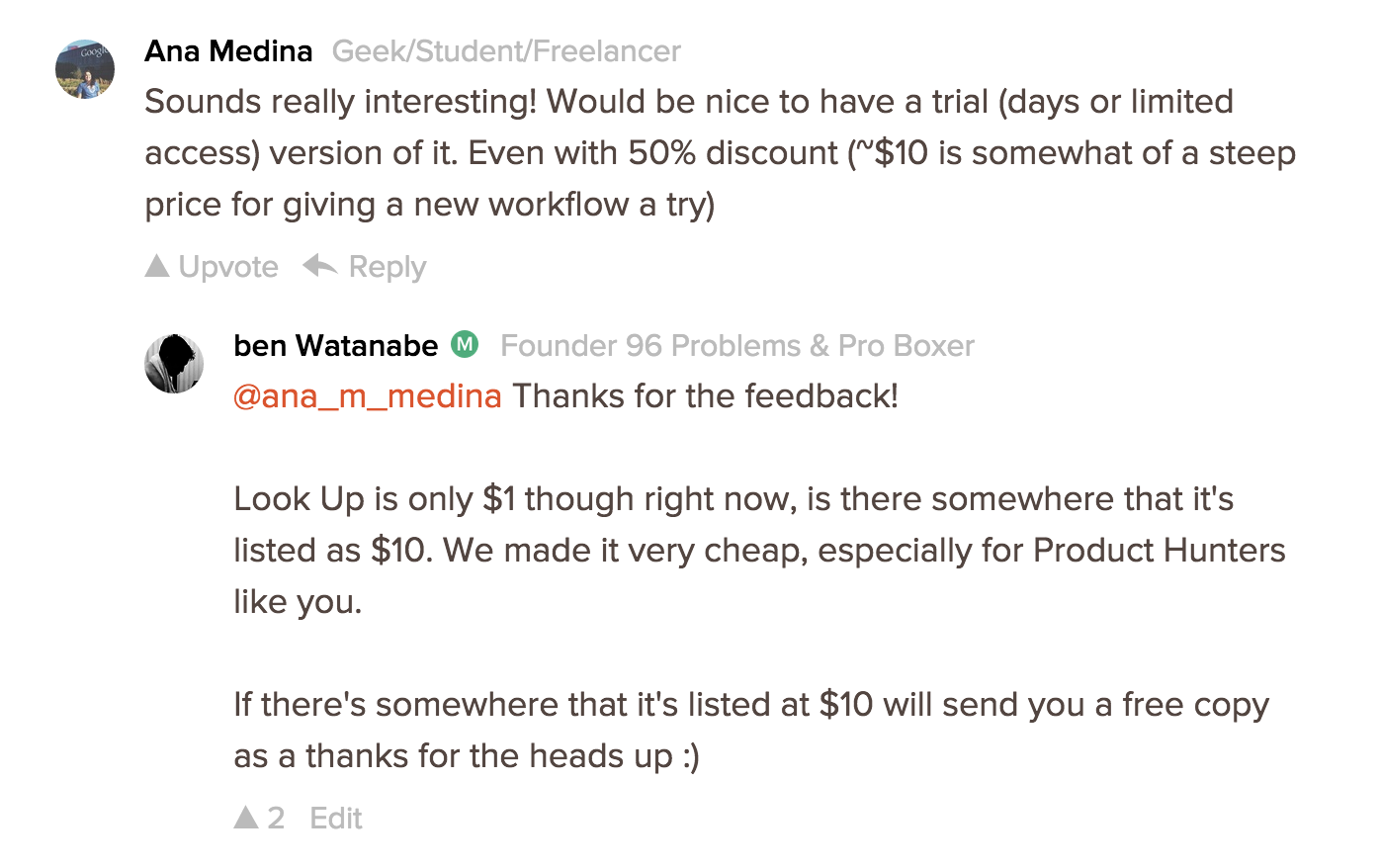This screenshot has height=868, width=1380.
Task: Upvote ben Watanabe's reply using the triangle
Action: click(x=246, y=818)
